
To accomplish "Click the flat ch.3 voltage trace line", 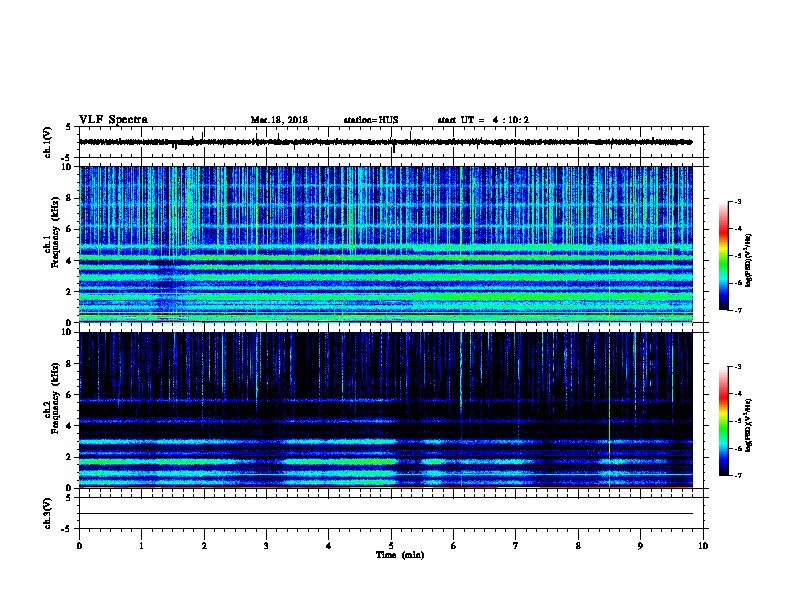I will pyautogui.click(x=385, y=514).
